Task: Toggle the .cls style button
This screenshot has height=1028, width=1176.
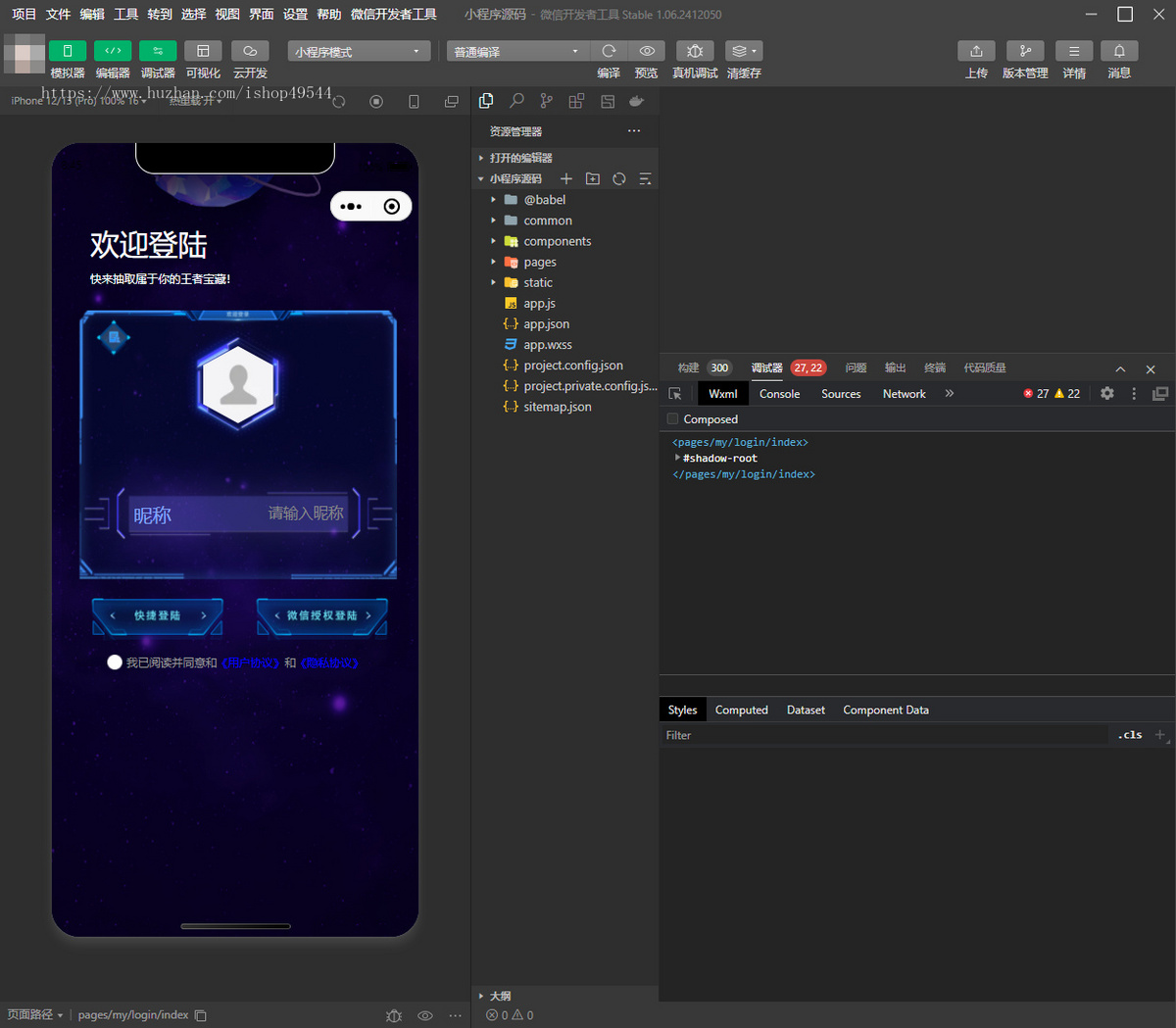Action: pos(1130,735)
